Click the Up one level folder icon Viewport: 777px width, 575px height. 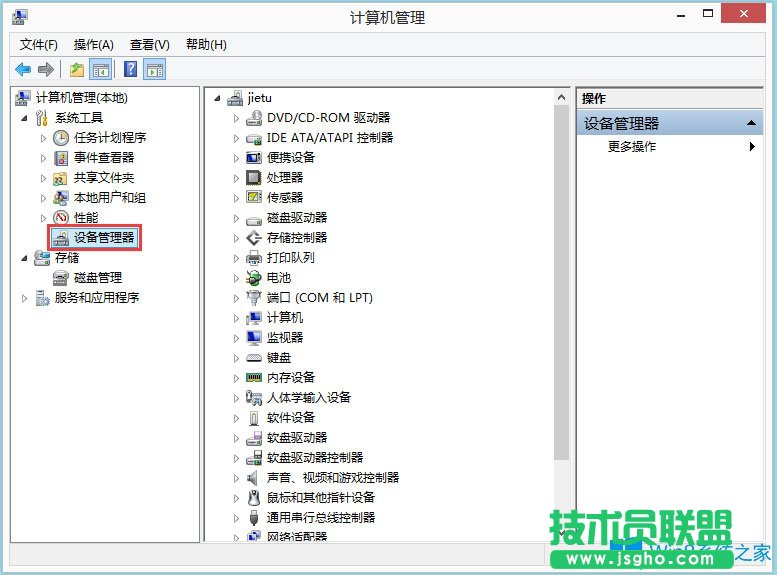(x=77, y=69)
